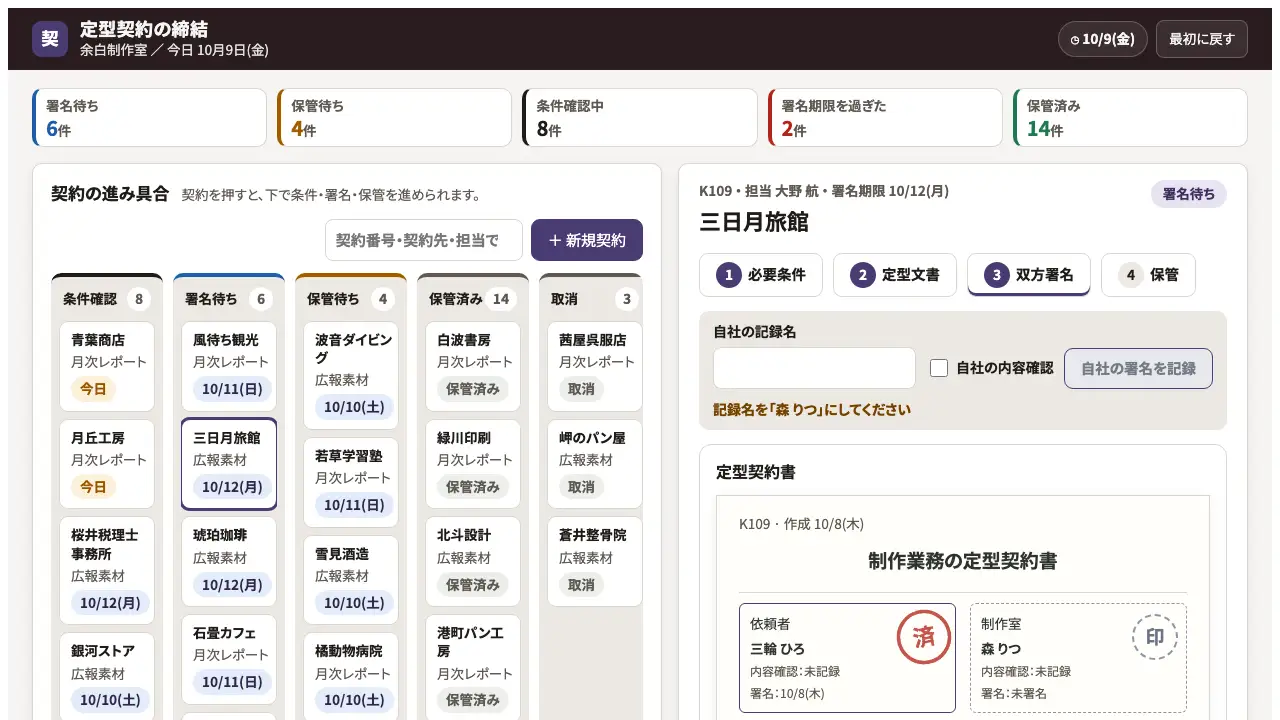Open step 2 定型文書 tab
This screenshot has width=1280, height=720.
click(895, 275)
